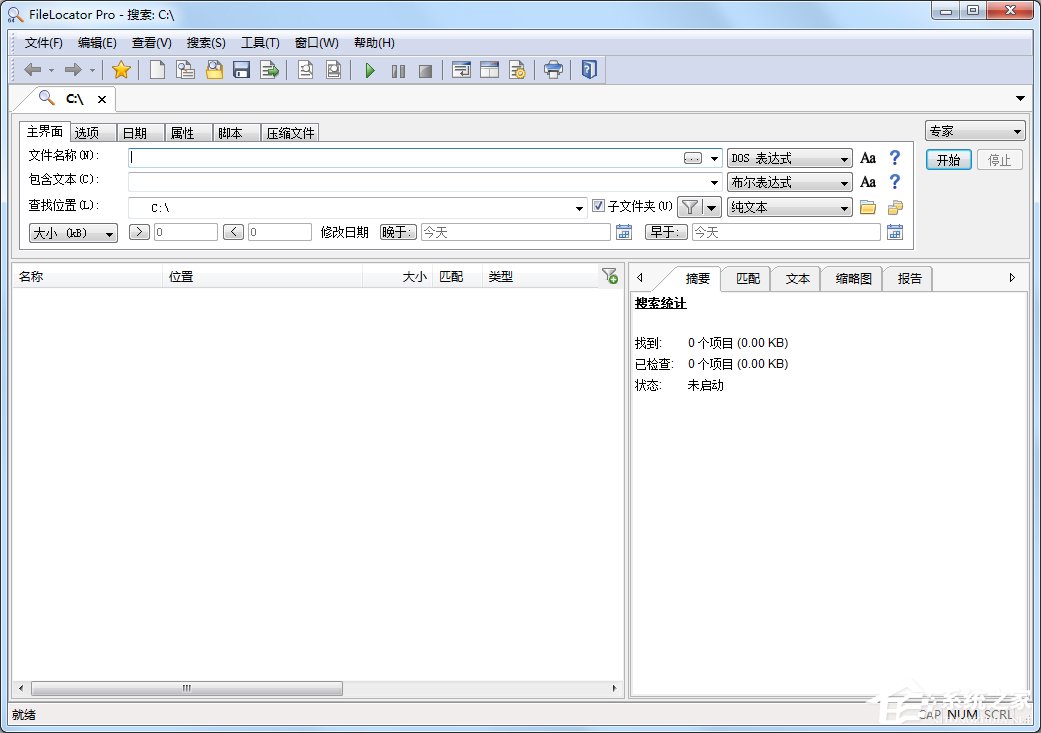1041x733 pixels.
Task: Switch to the 压缩文件 tab
Action: [290, 133]
